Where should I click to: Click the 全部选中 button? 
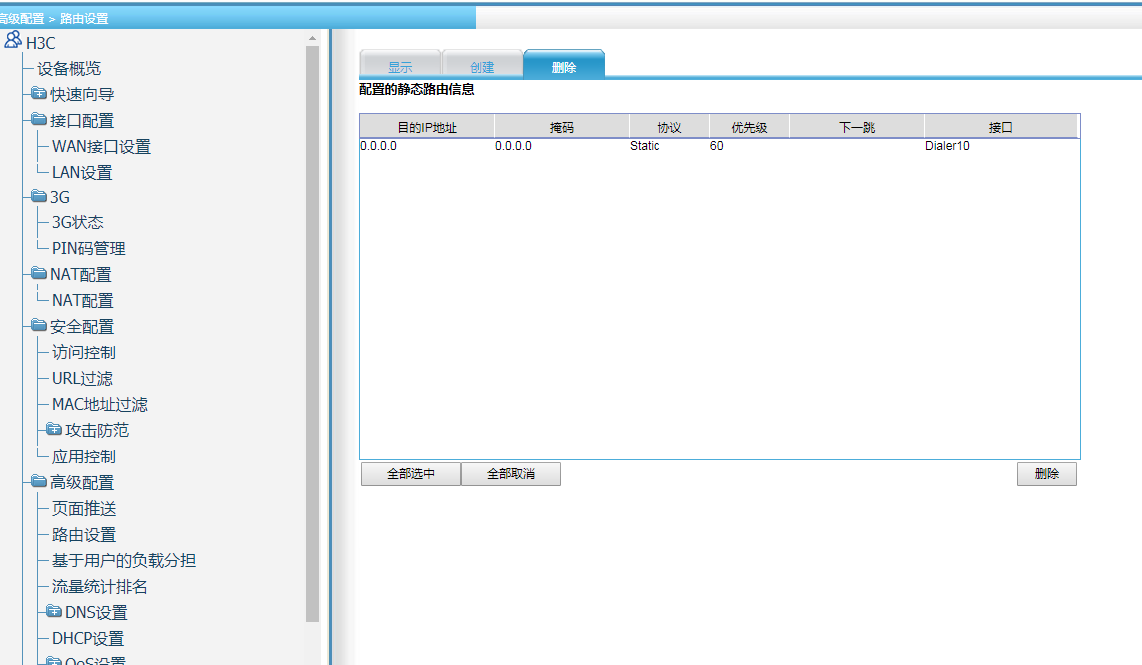[x=411, y=473]
